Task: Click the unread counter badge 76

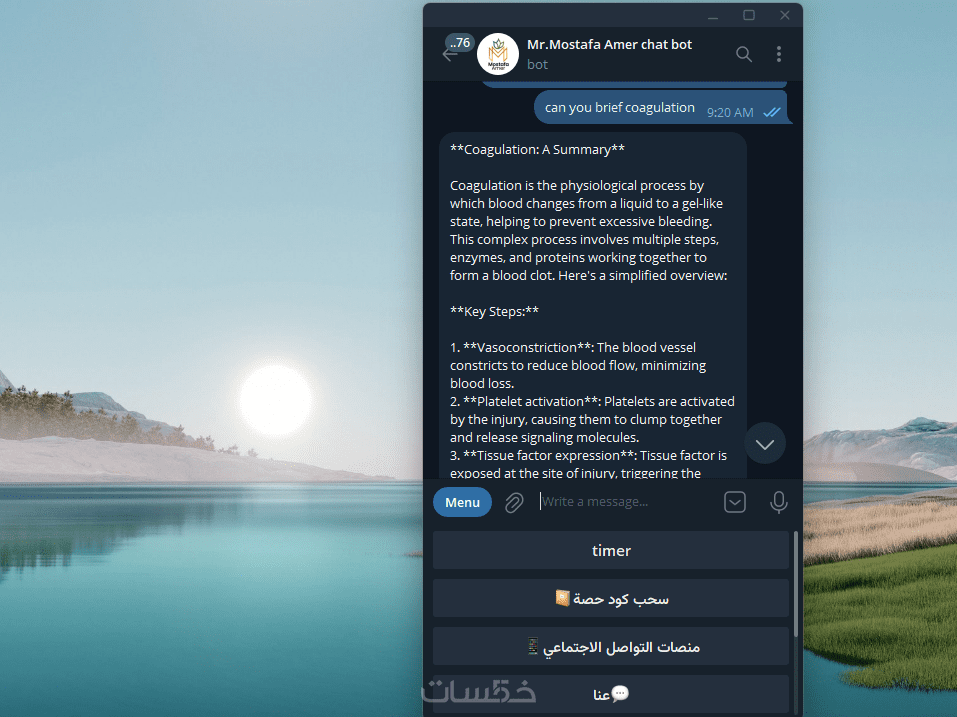Action: click(x=460, y=43)
